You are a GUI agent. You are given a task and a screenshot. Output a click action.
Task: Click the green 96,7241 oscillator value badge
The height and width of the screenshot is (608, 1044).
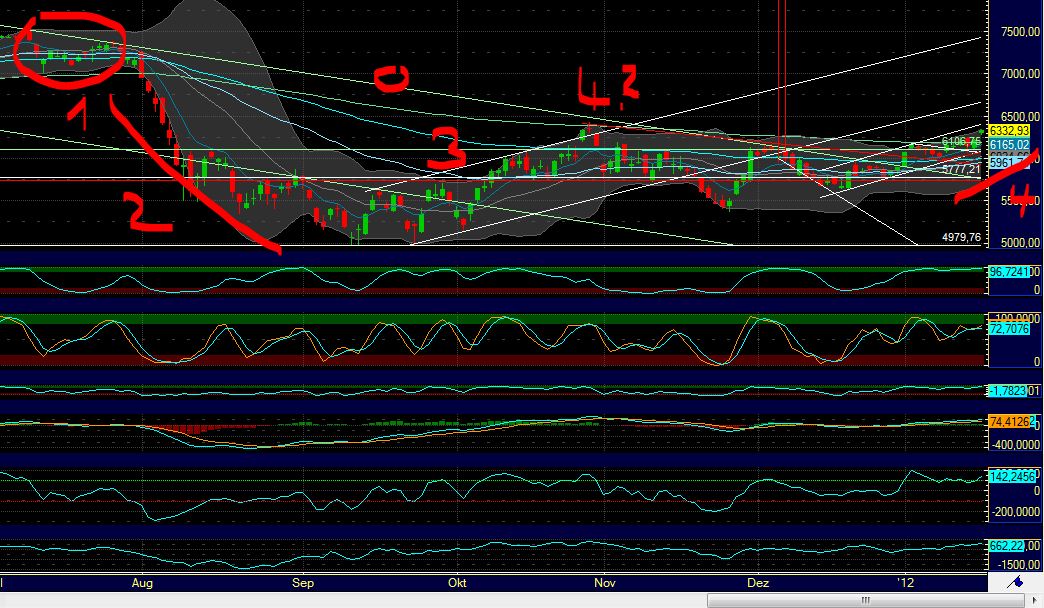point(1009,269)
